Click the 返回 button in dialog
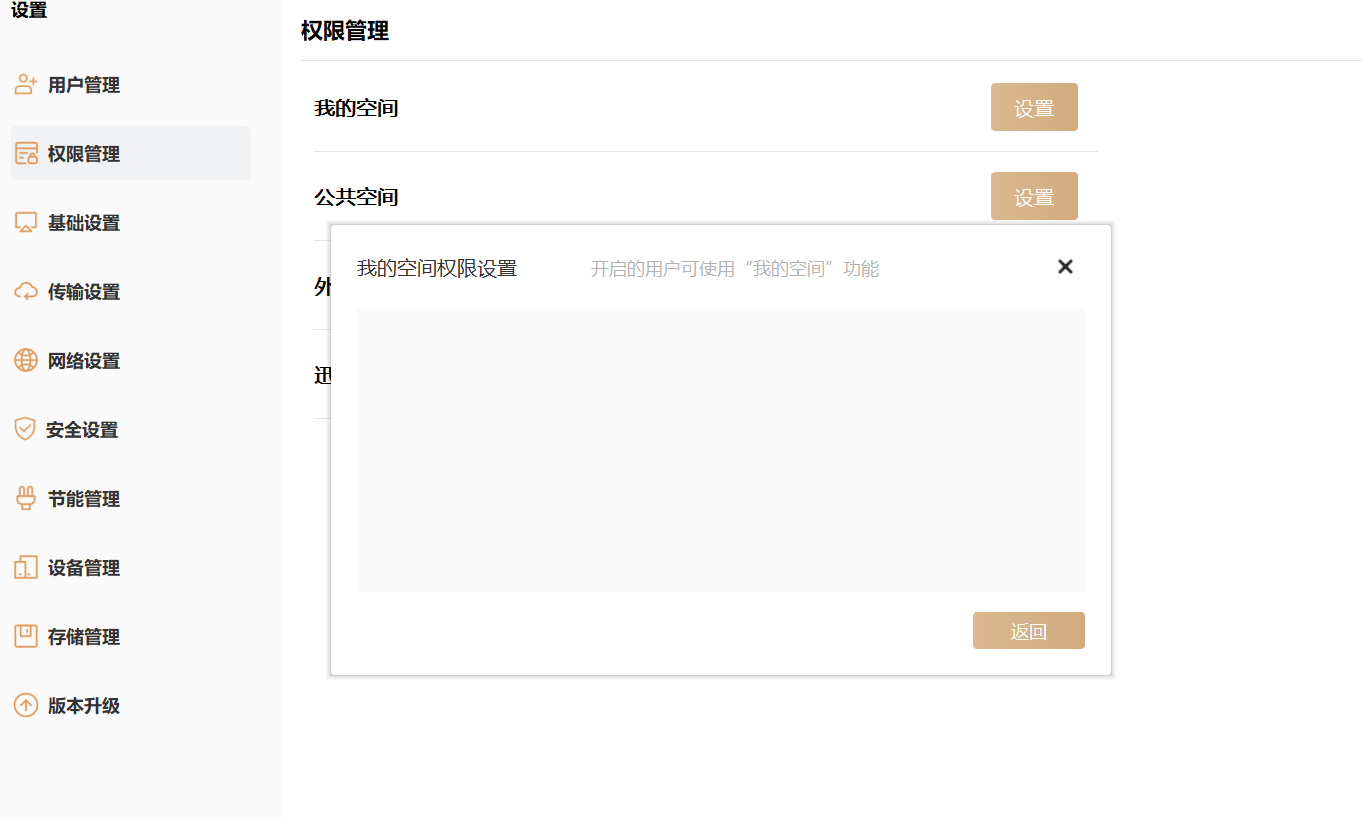 pyautogui.click(x=1028, y=631)
